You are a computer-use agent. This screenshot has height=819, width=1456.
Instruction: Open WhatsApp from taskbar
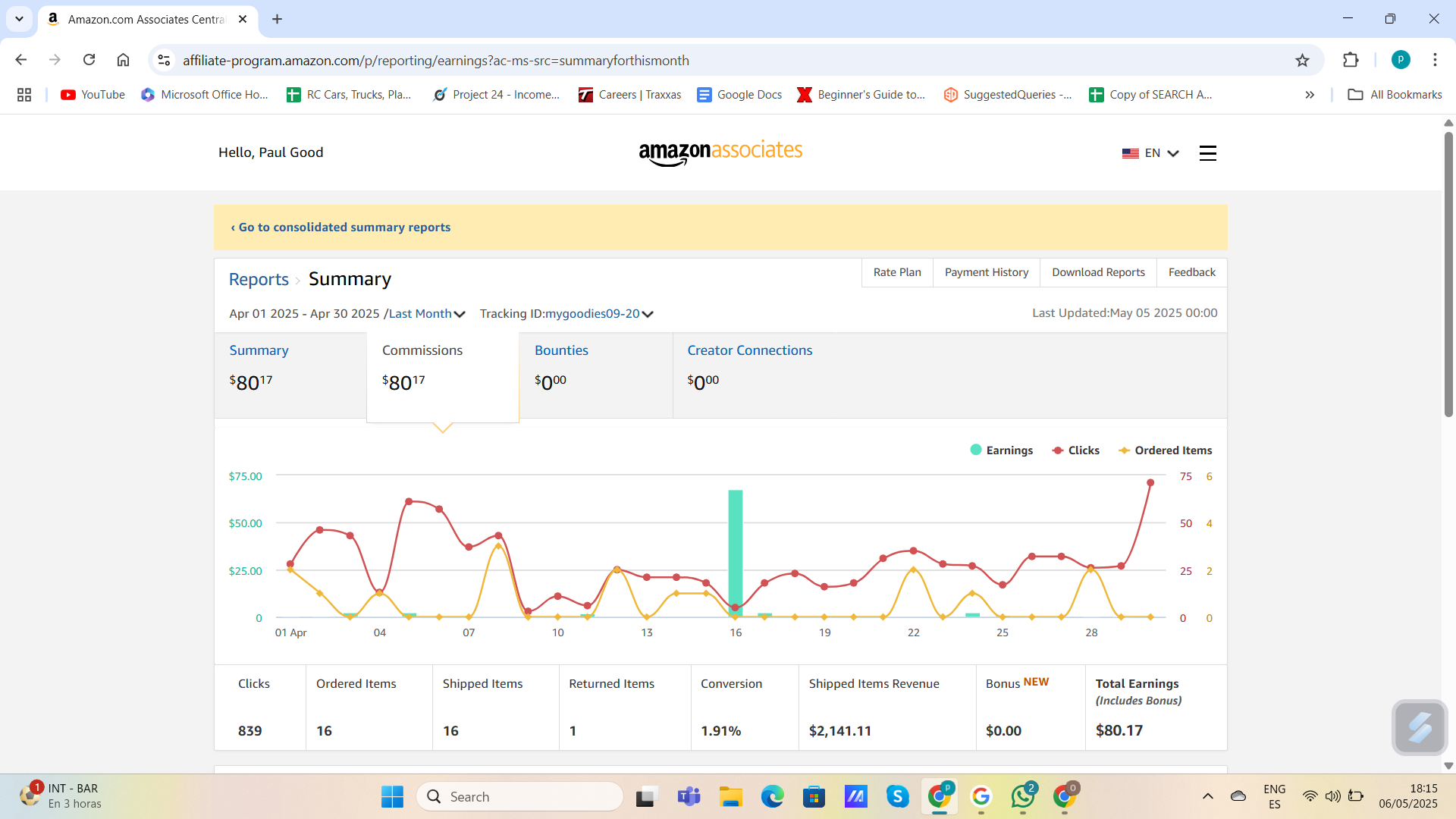coord(1022,796)
